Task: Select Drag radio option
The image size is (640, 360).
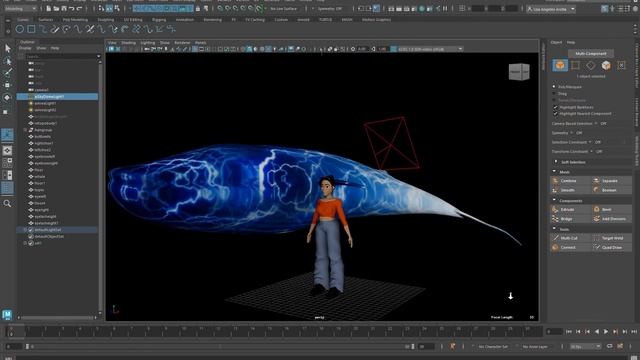Action: (x=554, y=93)
